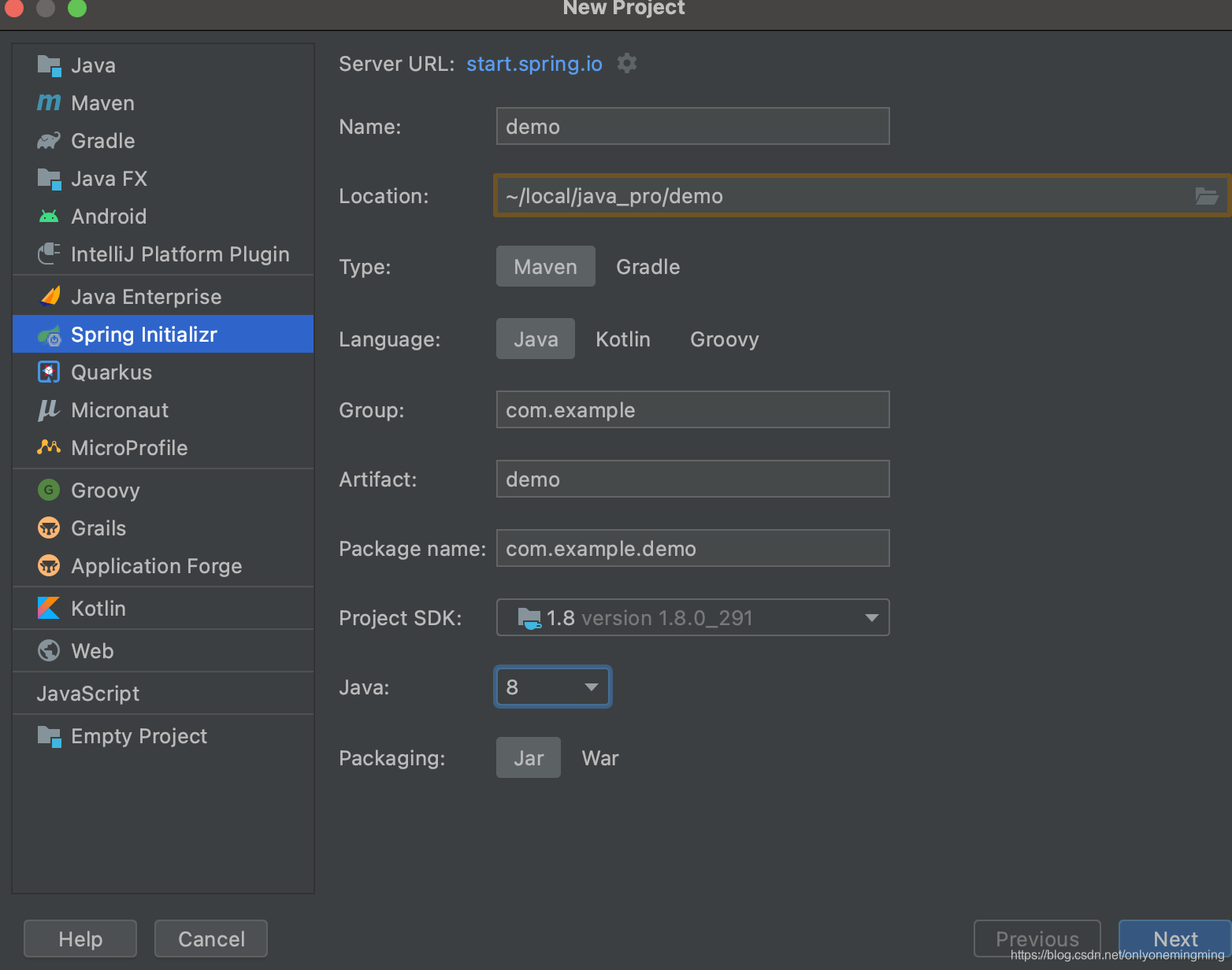Focus the Artifact input field
Viewport: 1232px width, 970px height.
[693, 479]
